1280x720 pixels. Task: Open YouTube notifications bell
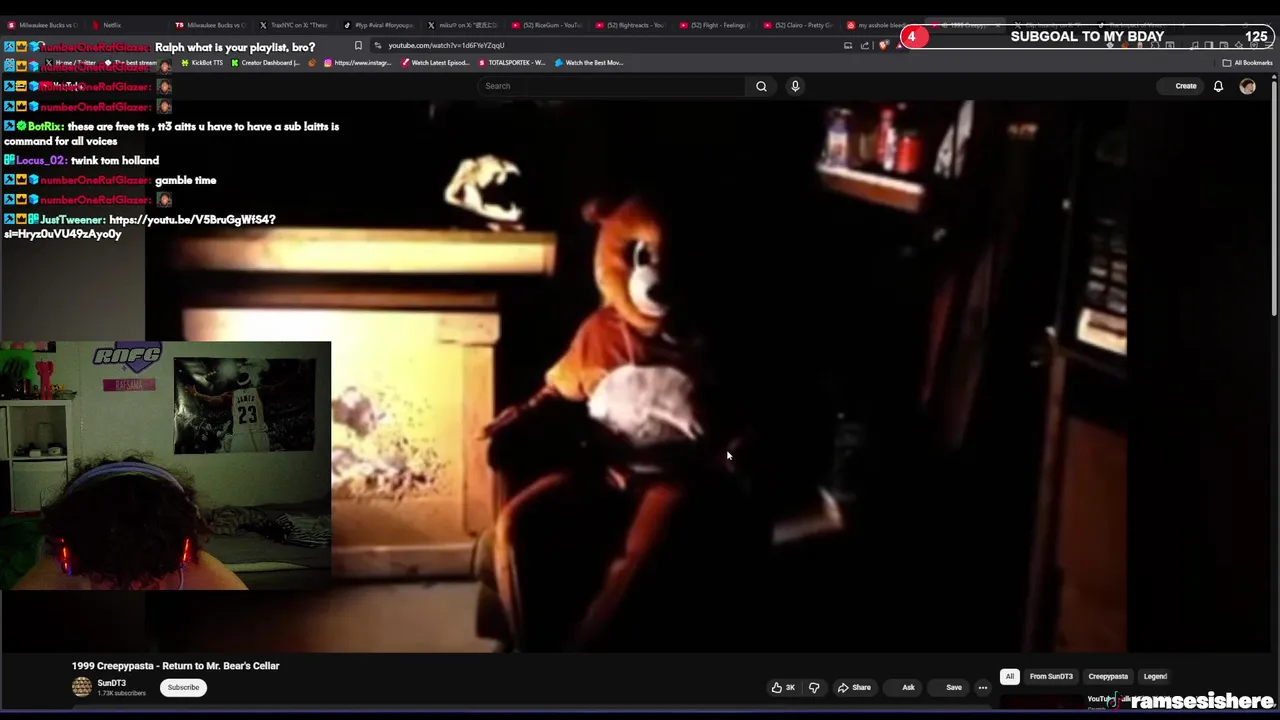point(1218,86)
